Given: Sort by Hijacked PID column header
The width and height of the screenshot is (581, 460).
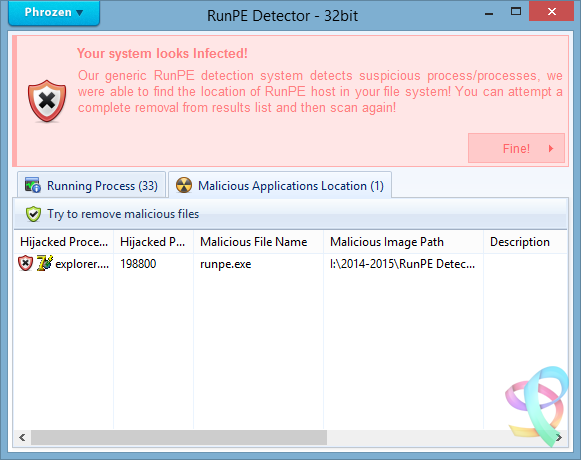Looking at the screenshot, I should click(x=153, y=242).
